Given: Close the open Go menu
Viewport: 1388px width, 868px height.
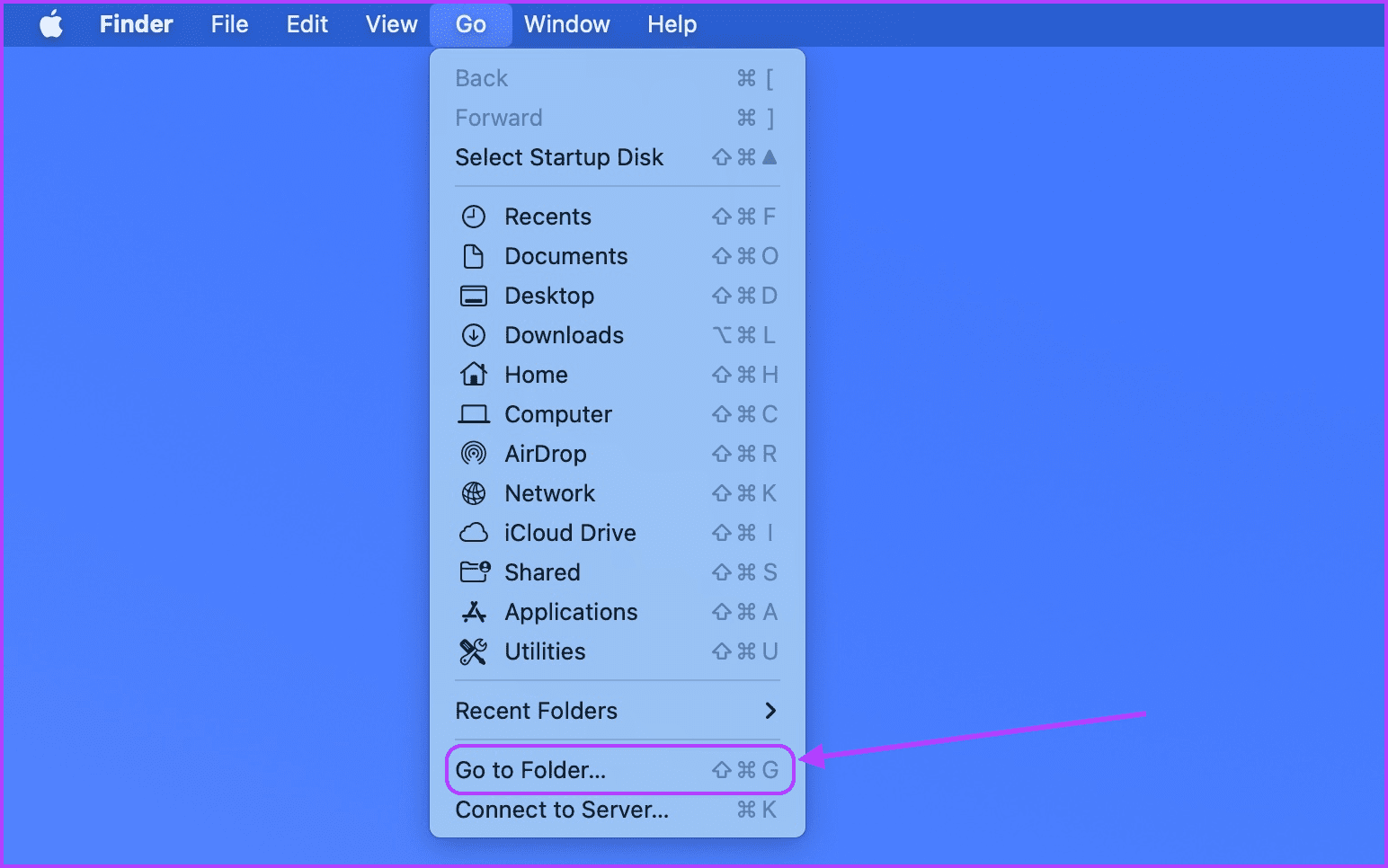Looking at the screenshot, I should pos(471,24).
